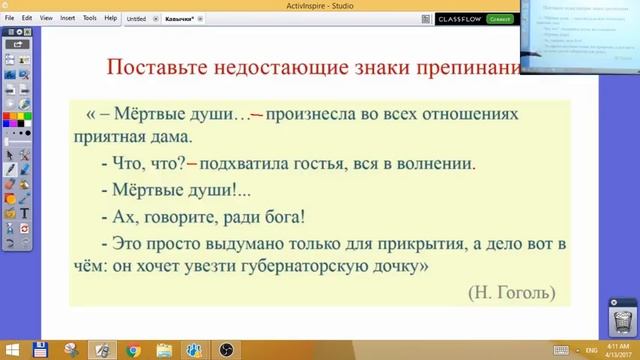Select the Connector tool
The image size is (640, 360).
click(24, 199)
